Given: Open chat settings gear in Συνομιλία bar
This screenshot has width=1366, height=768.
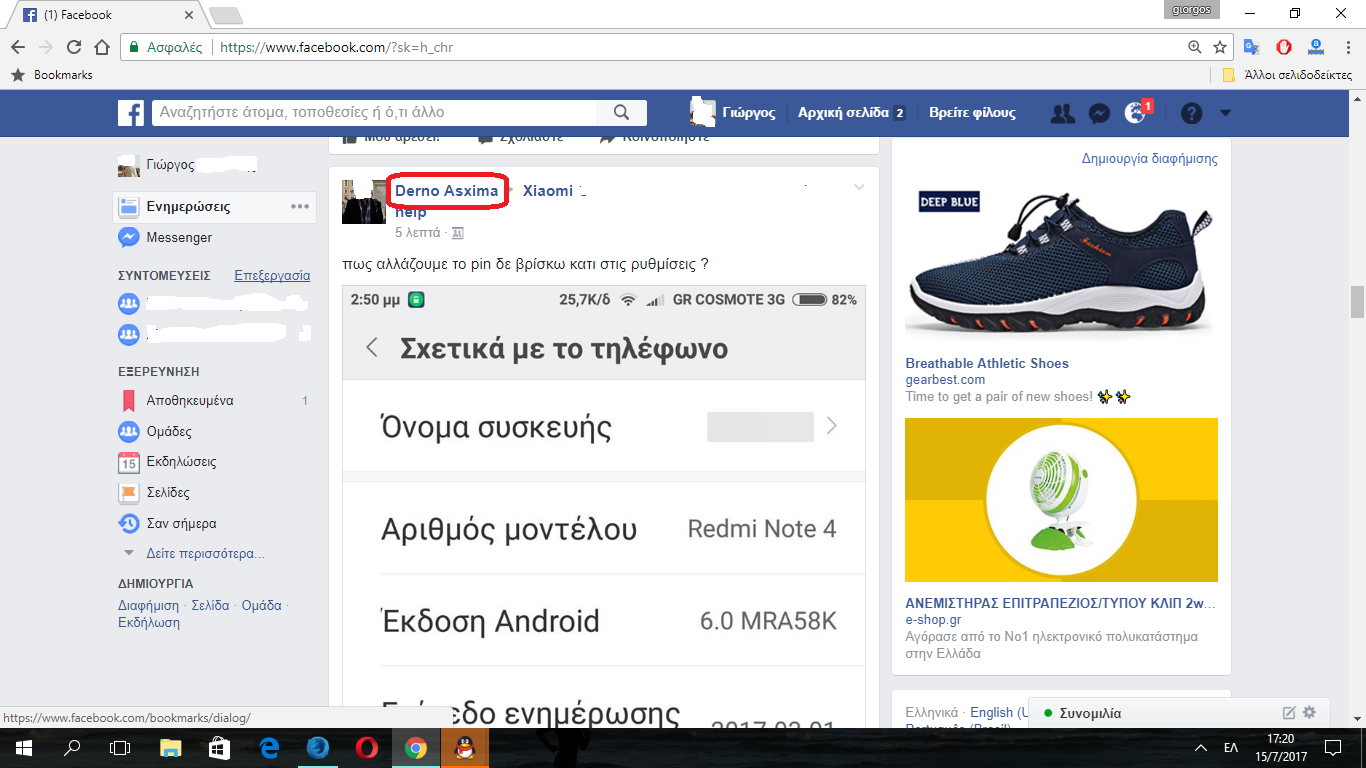Looking at the screenshot, I should 1309,713.
